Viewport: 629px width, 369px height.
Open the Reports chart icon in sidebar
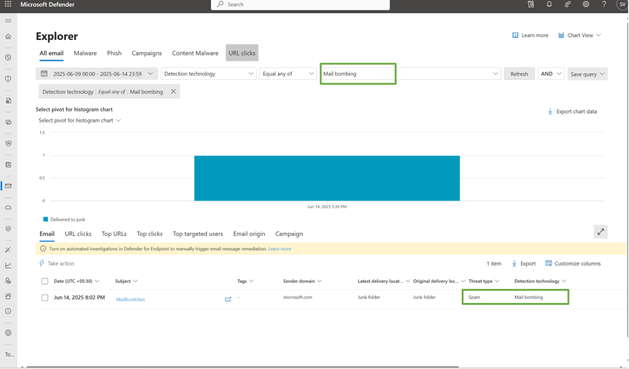(x=8, y=265)
